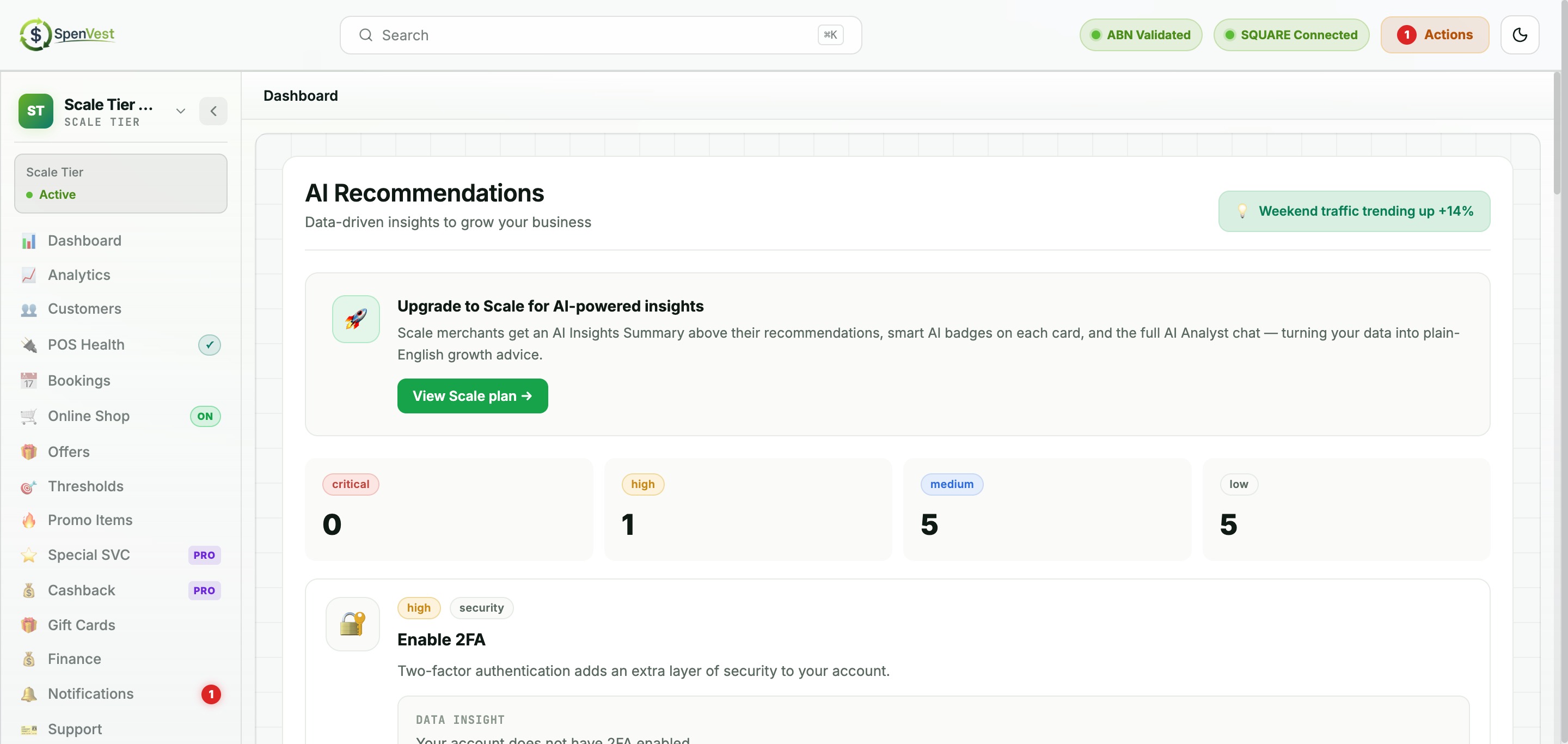
Task: Click the Support ticket icon
Action: 29,729
